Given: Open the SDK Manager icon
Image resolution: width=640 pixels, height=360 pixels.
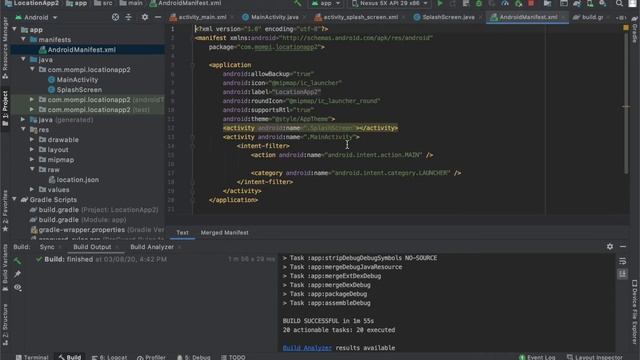Looking at the screenshot, I should tap(602, 4).
